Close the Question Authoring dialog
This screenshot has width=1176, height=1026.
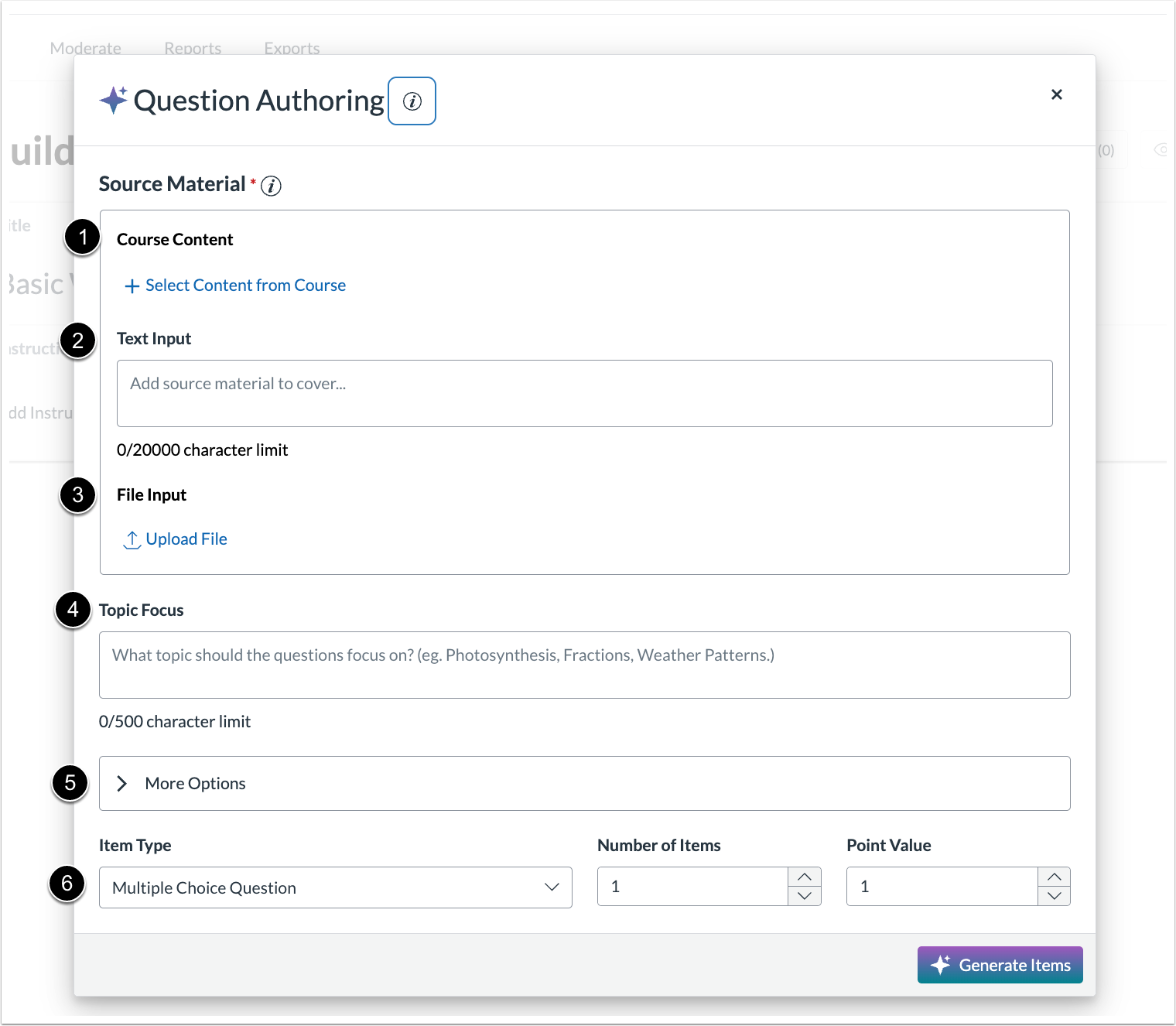tap(1057, 94)
